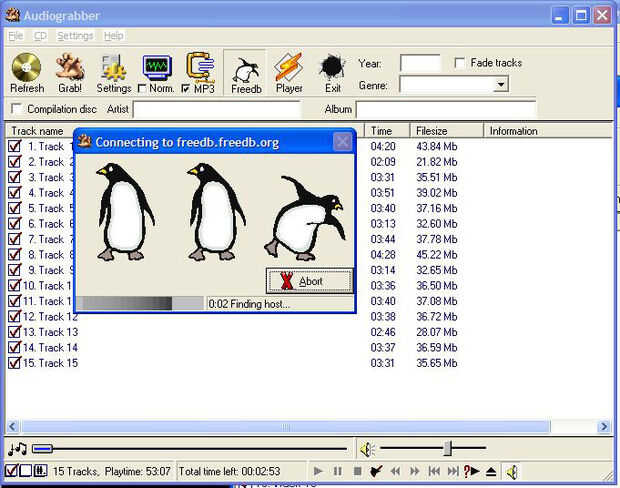The width and height of the screenshot is (620, 488).
Task: Sort by Filesize column header
Action: 446,131
